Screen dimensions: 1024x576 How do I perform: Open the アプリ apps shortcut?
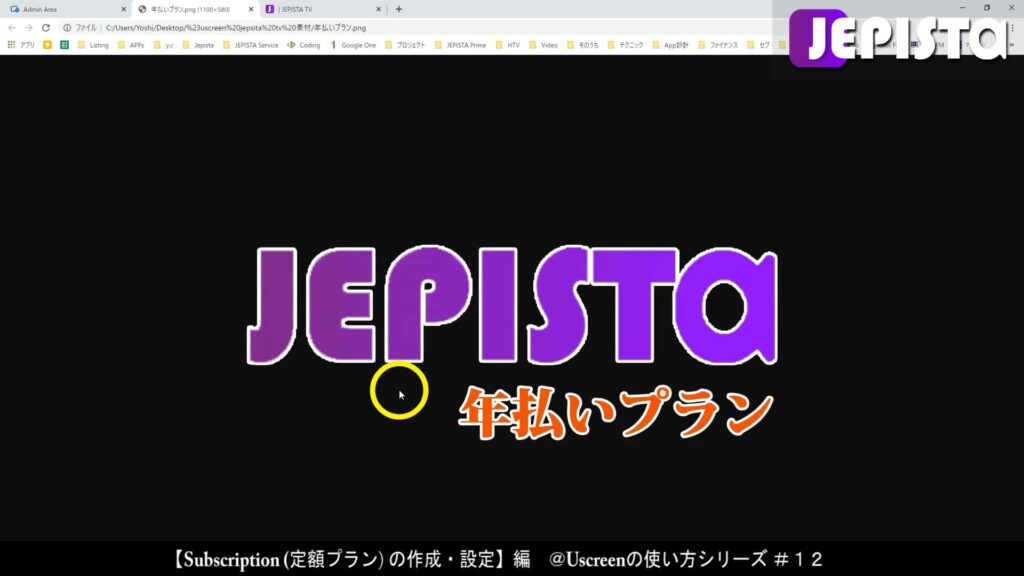pyautogui.click(x=21, y=45)
